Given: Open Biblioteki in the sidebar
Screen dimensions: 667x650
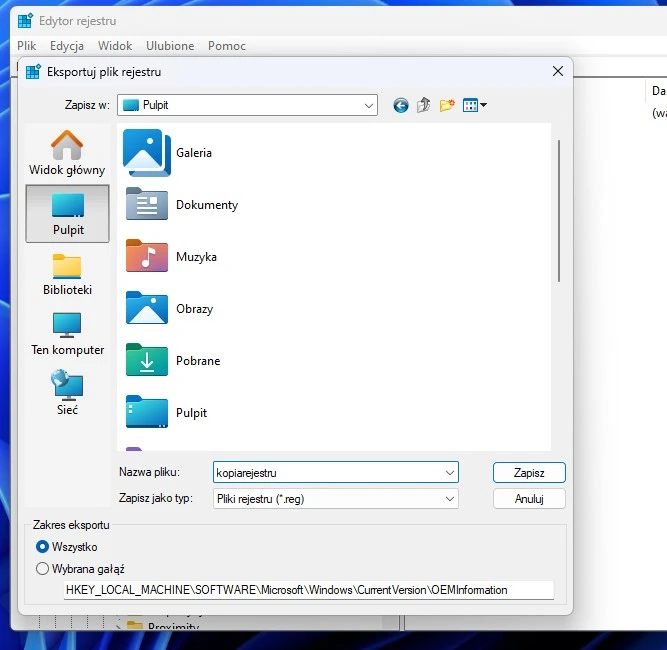Looking at the screenshot, I should point(67,274).
